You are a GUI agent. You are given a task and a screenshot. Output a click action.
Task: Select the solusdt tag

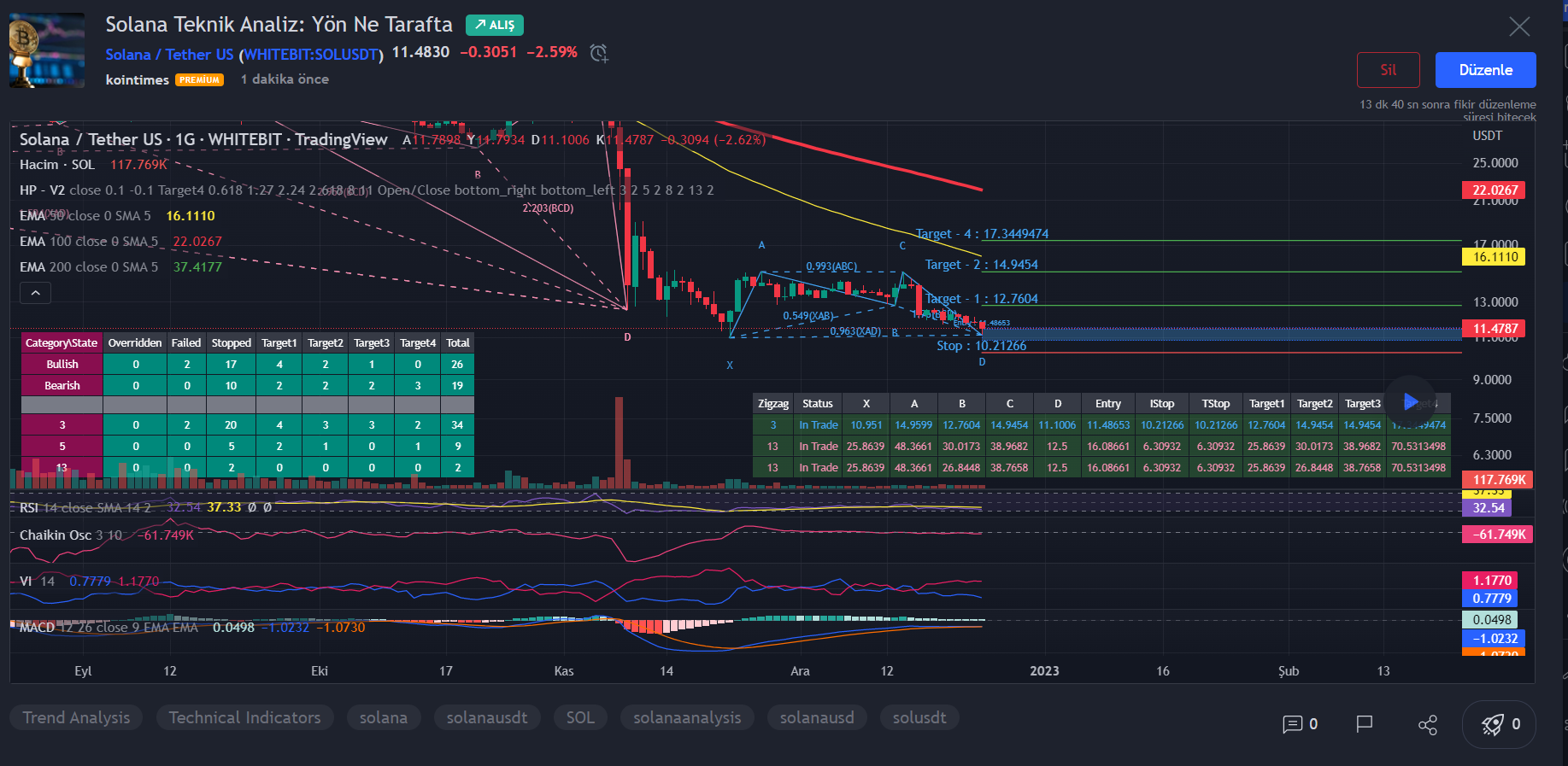(x=919, y=717)
